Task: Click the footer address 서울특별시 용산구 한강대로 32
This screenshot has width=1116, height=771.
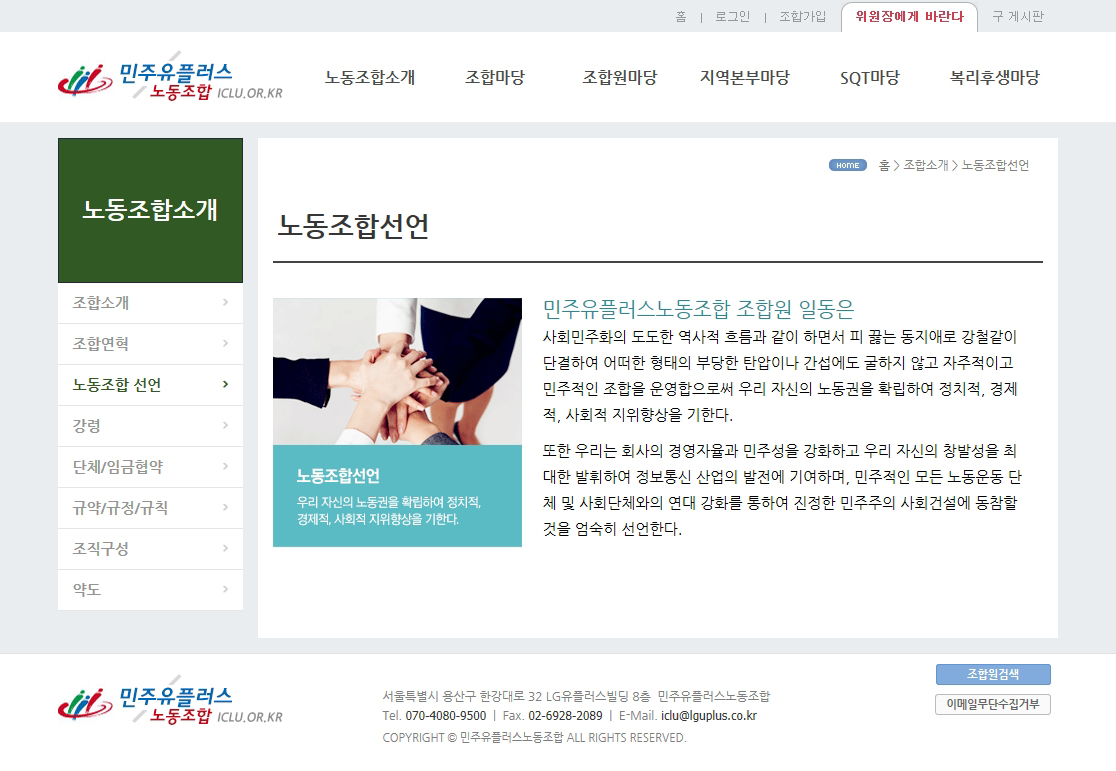Action: click(463, 696)
